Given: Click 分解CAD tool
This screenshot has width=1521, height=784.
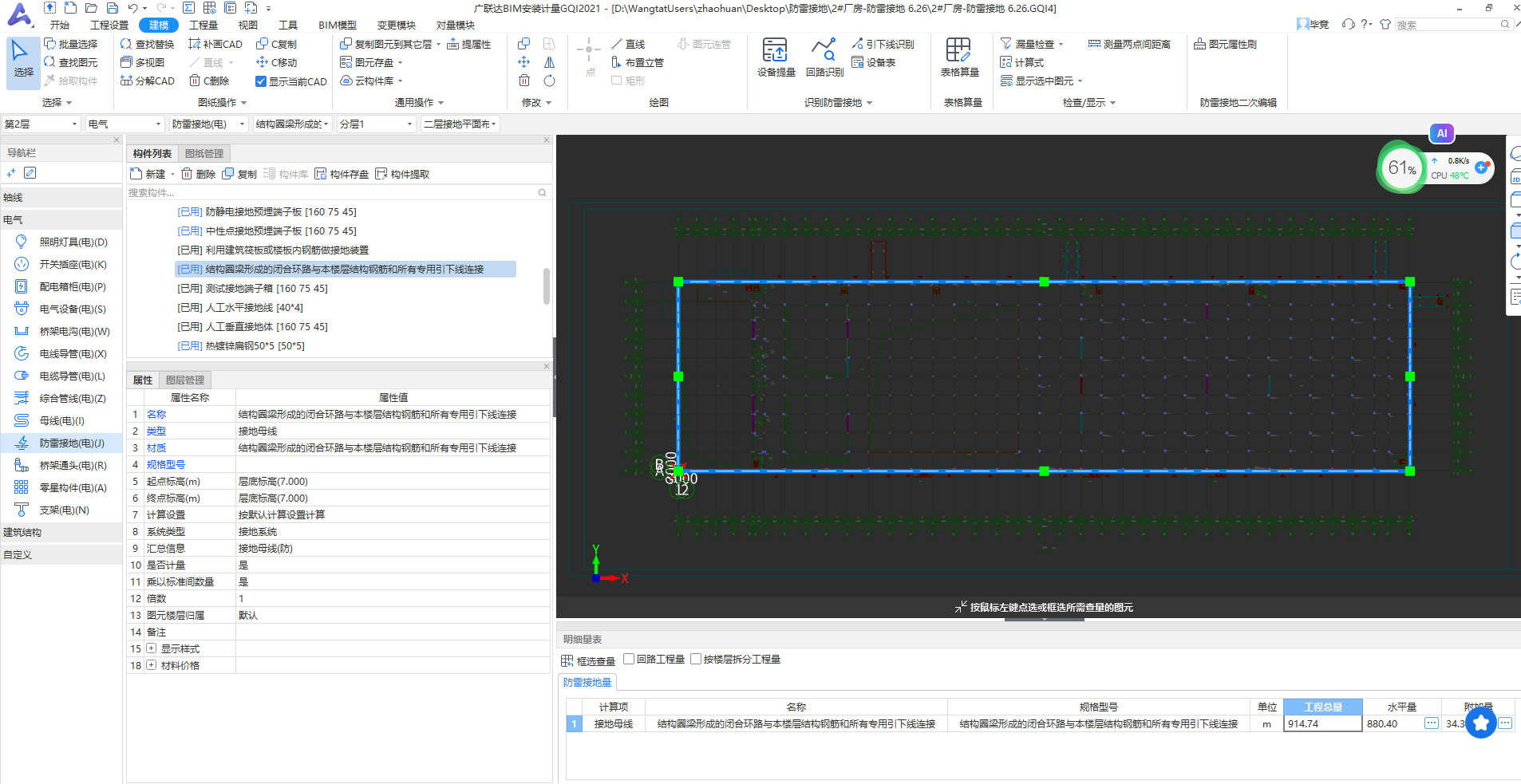Looking at the screenshot, I should click(148, 81).
